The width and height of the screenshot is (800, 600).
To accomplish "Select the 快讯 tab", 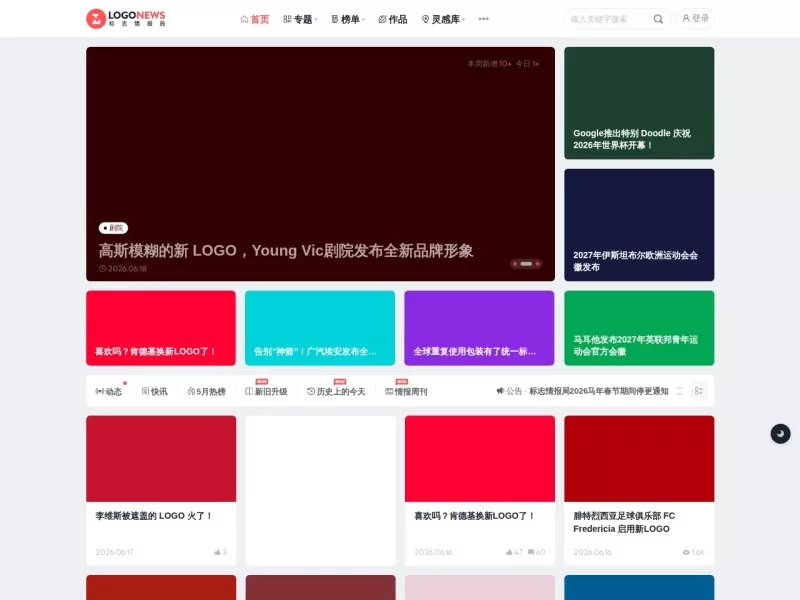I will pos(155,391).
